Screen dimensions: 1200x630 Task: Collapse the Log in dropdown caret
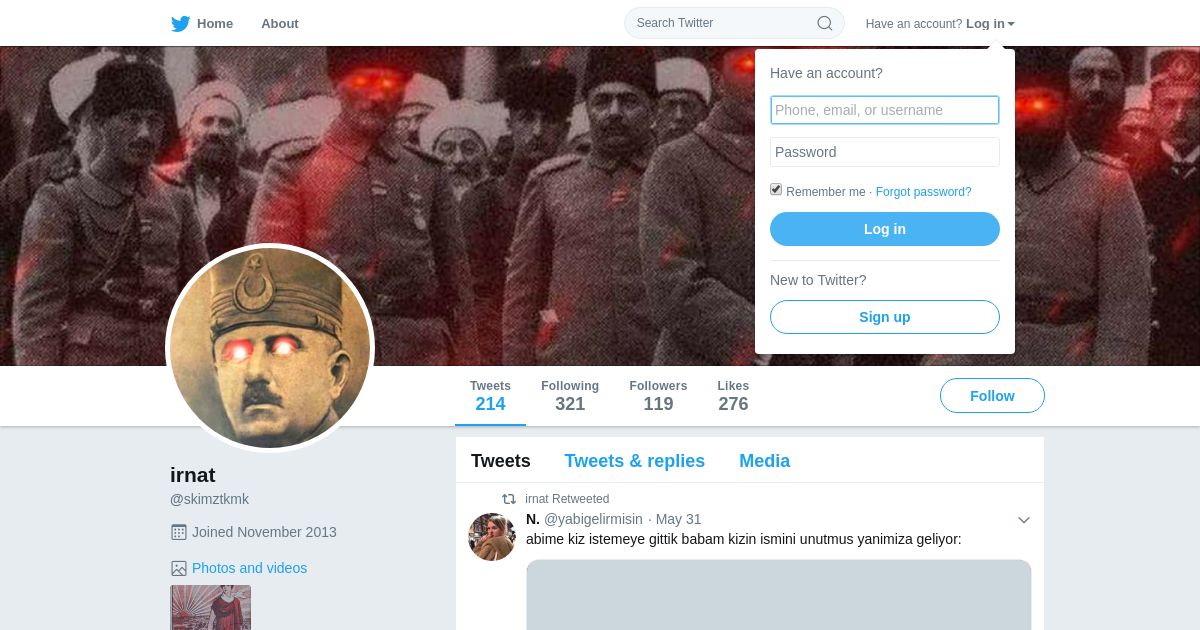click(1011, 24)
